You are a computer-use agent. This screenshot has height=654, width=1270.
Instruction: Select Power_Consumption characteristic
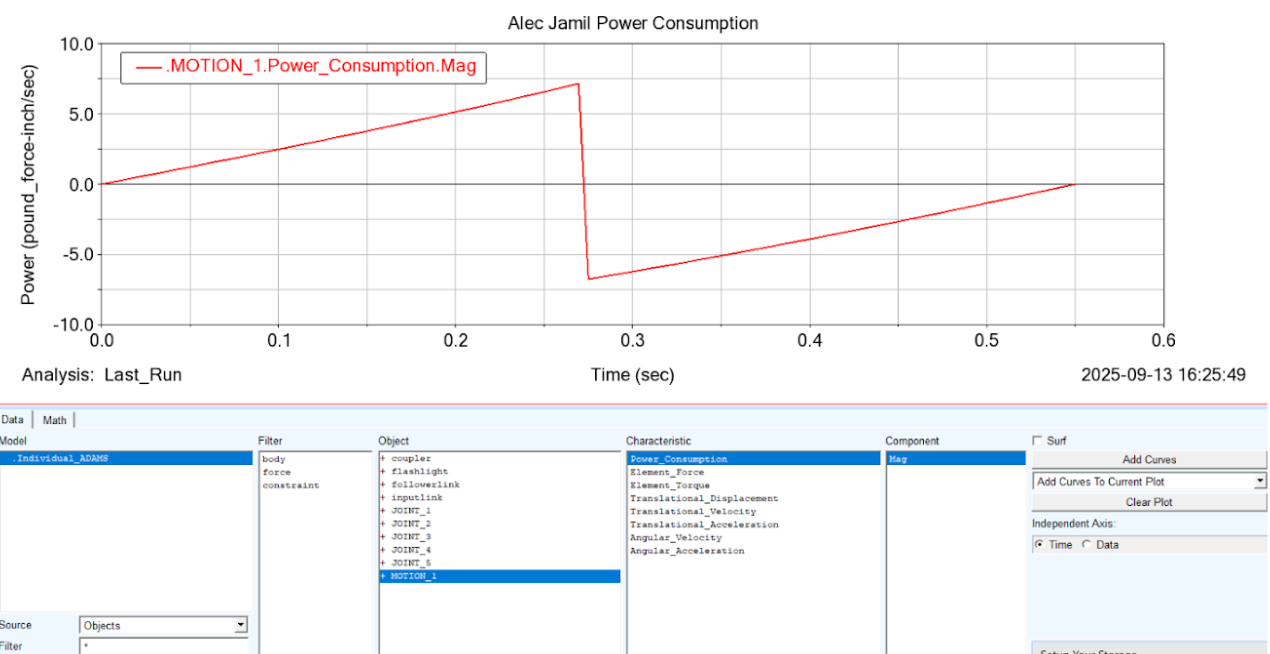click(753, 459)
